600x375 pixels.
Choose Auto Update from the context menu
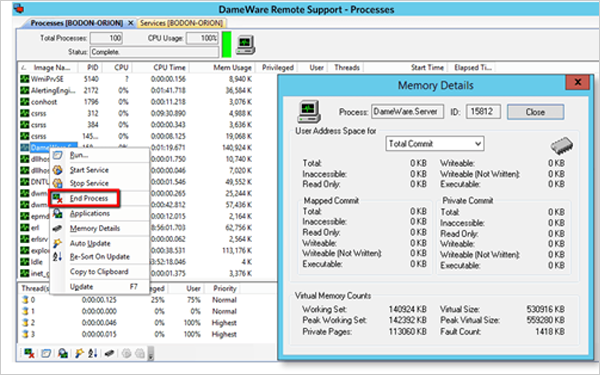99,243
